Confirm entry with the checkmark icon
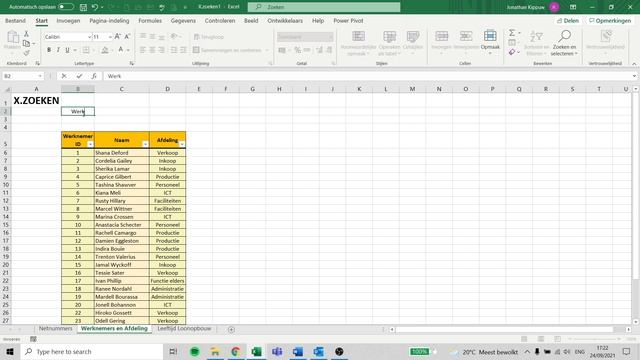 point(79,76)
